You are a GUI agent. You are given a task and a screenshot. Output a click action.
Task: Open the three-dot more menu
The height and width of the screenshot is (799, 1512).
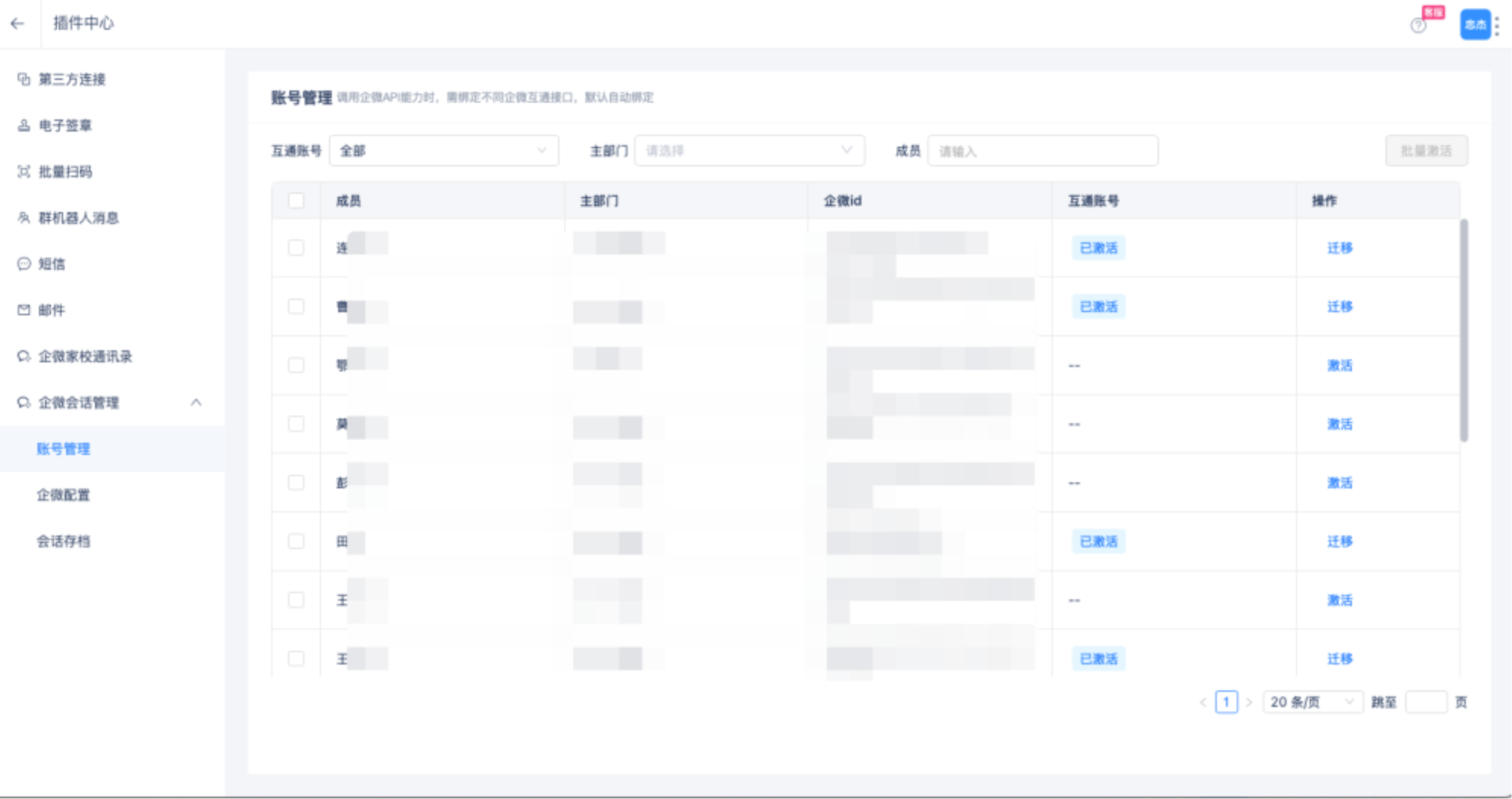(1497, 26)
